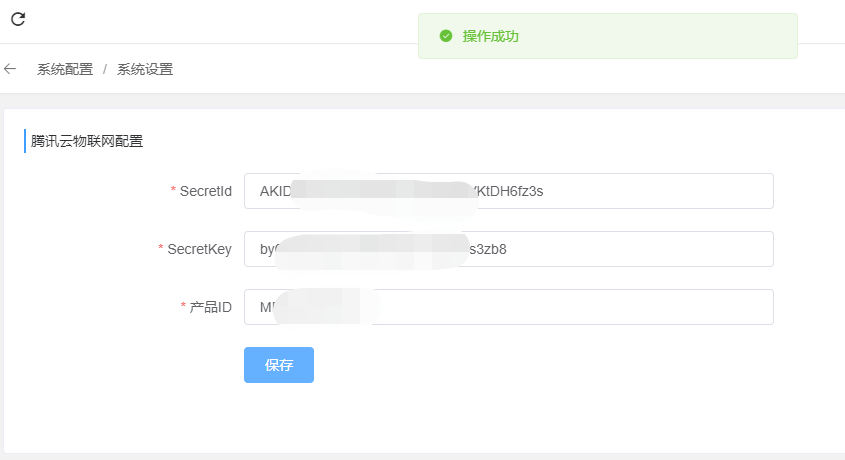This screenshot has width=845, height=460.
Task: Select the 系统设置 breadcrumb item
Action: point(145,69)
